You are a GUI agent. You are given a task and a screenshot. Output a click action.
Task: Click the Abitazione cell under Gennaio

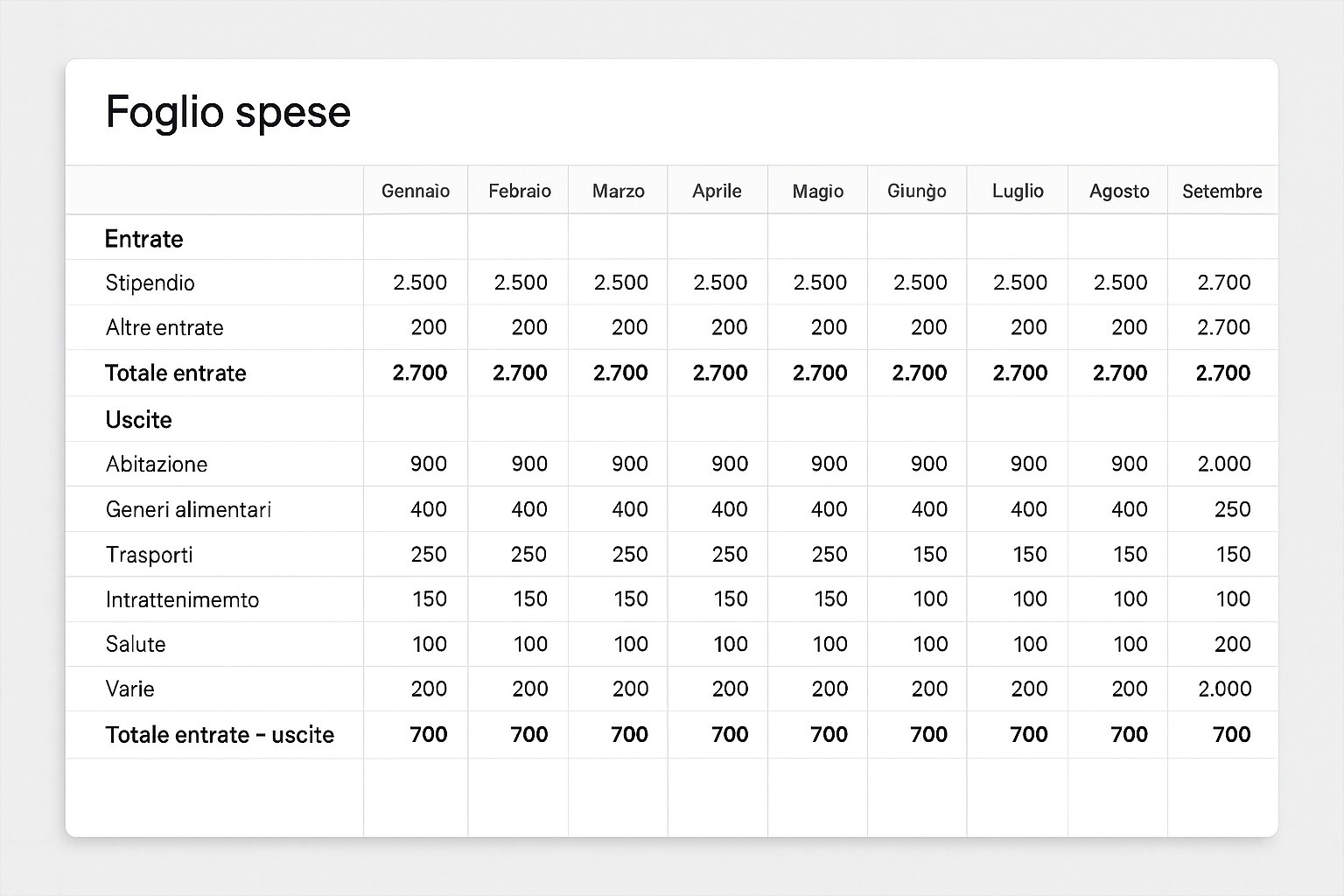pyautogui.click(x=428, y=464)
